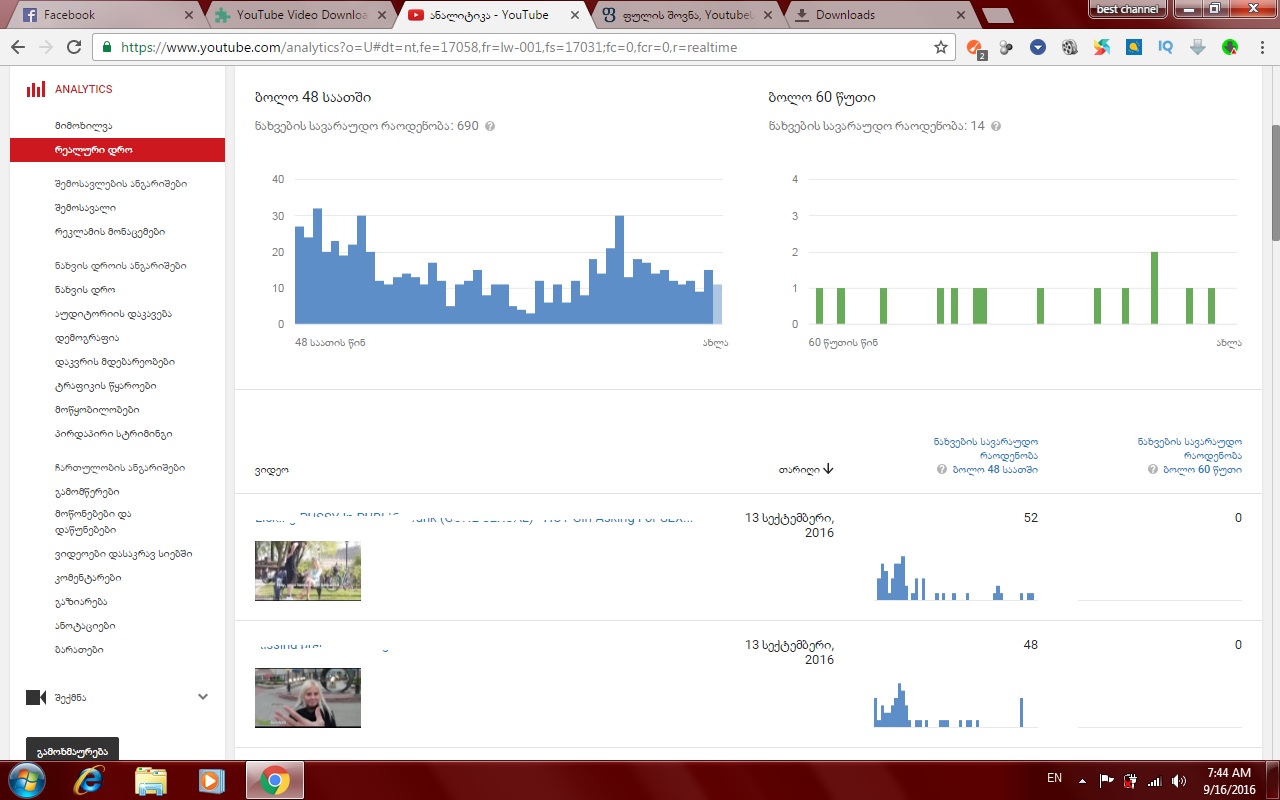Open გამომწერები in the sidebar
The height and width of the screenshot is (800, 1280).
[x=87, y=492]
